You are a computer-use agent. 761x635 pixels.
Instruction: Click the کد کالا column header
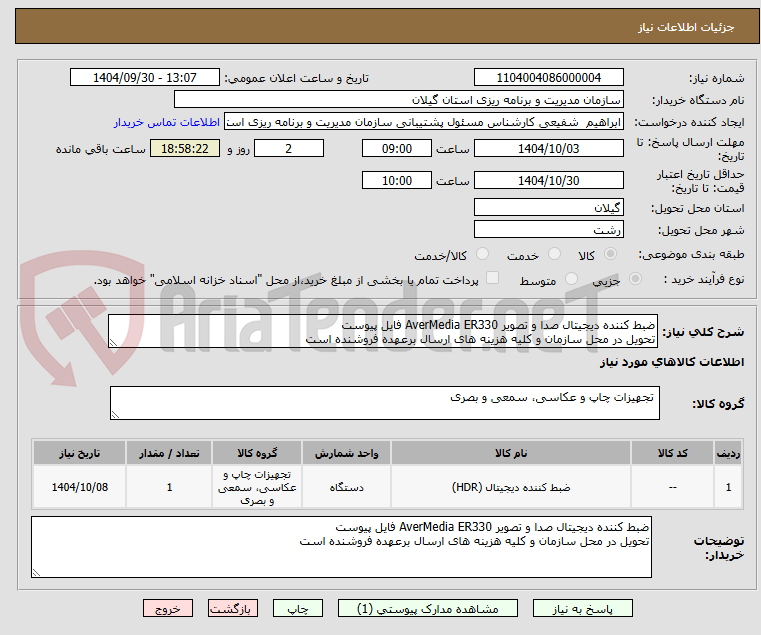click(672, 453)
